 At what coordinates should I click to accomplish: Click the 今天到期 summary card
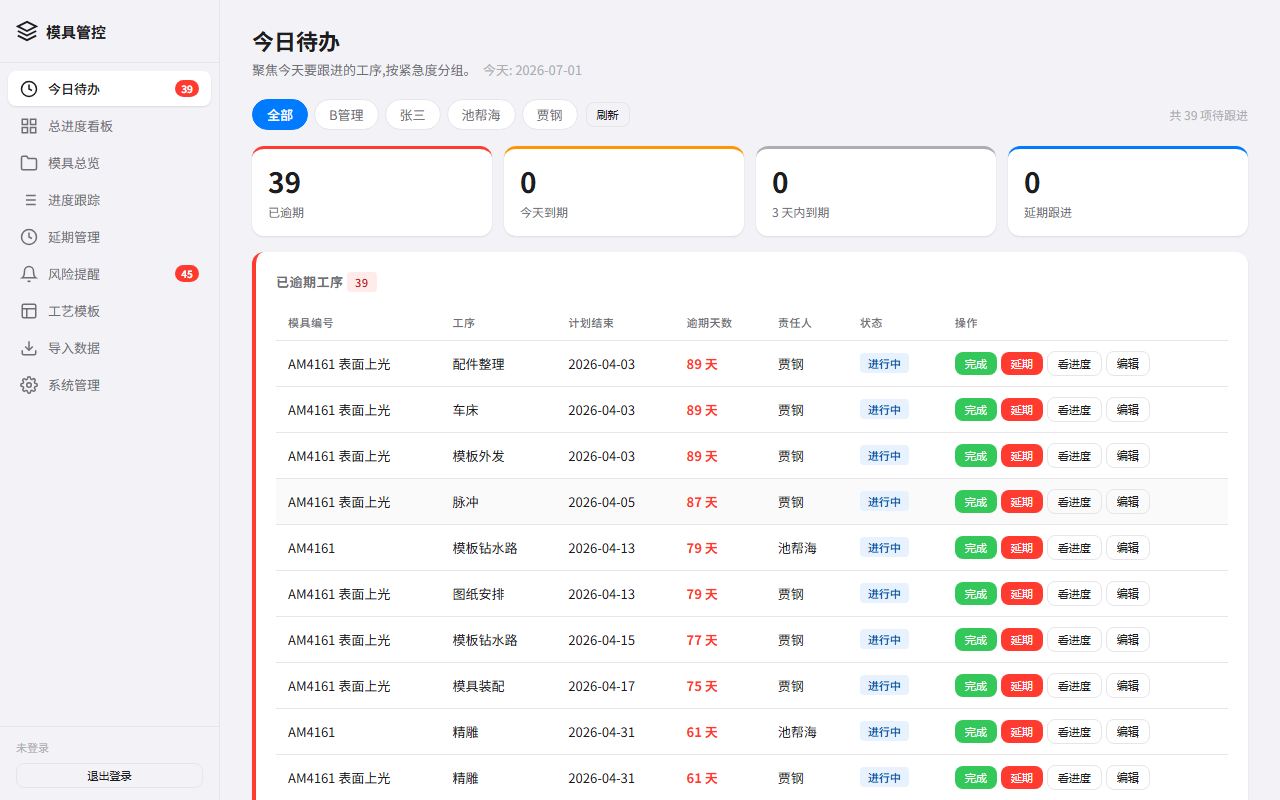pos(624,191)
